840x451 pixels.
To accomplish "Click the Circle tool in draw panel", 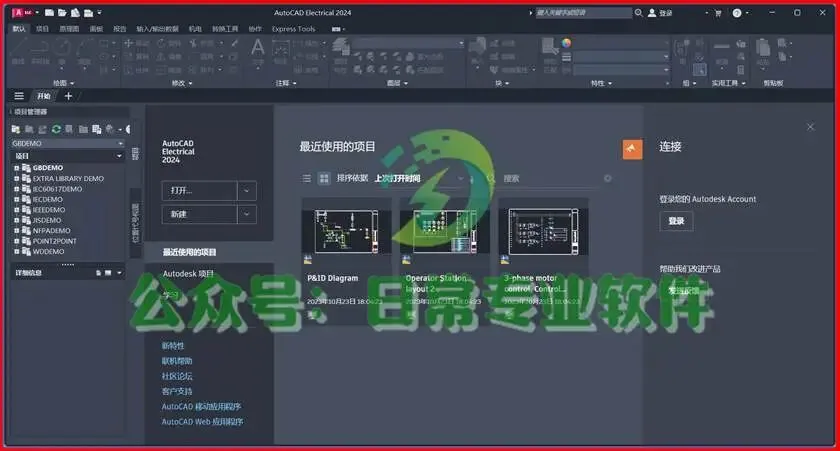I will click(62, 48).
